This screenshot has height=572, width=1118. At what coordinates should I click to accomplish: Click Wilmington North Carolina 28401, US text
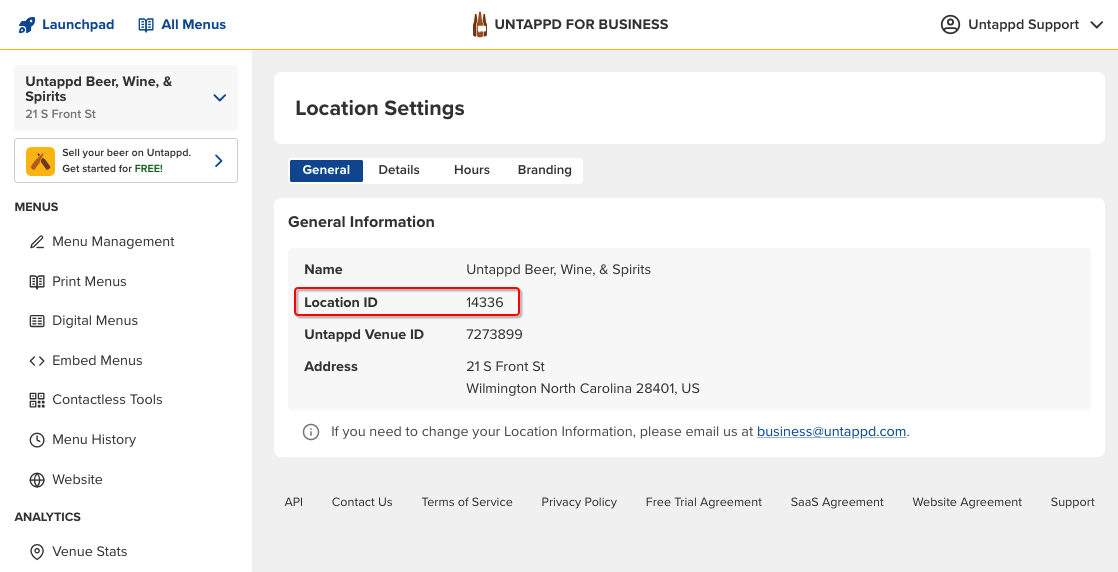583,389
